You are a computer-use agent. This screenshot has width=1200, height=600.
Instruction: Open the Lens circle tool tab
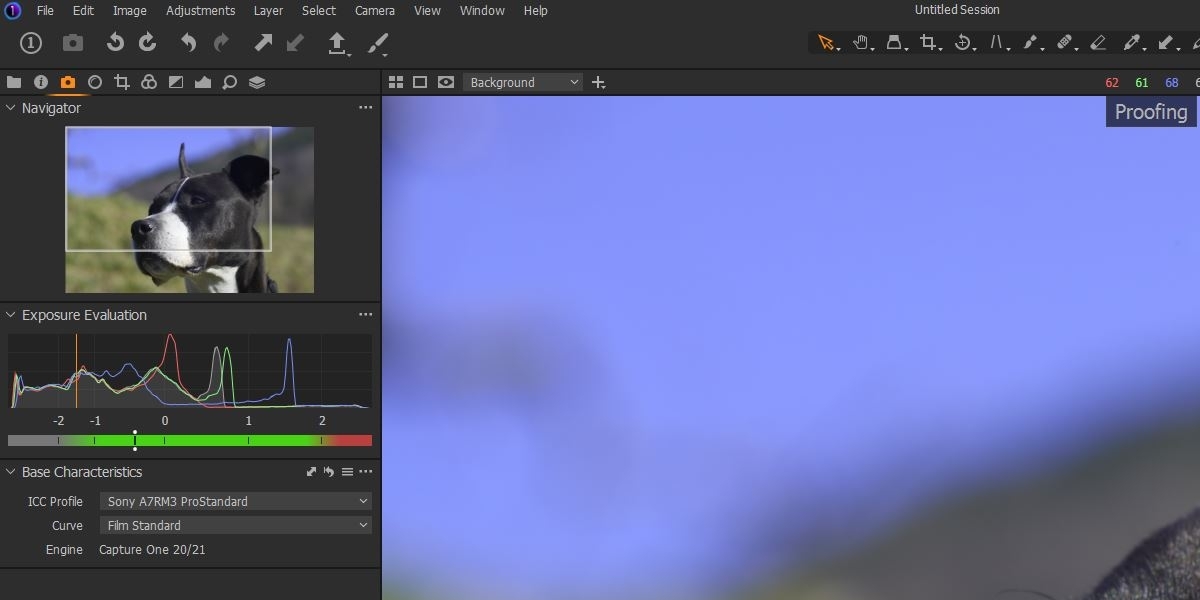(x=95, y=82)
